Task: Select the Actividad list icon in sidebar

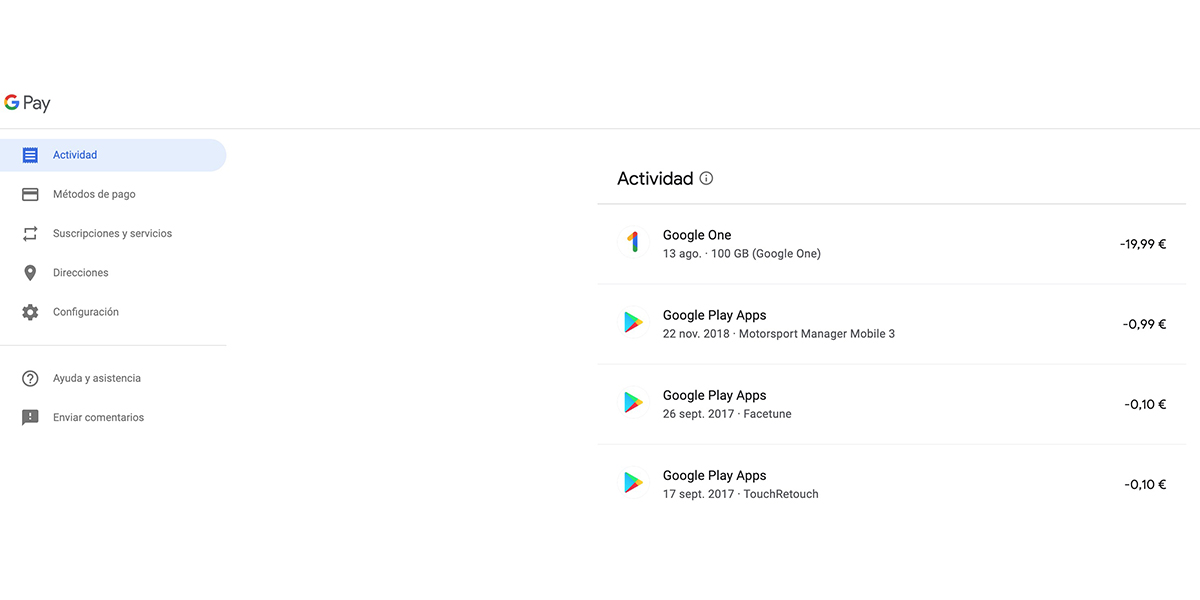Action: tap(32, 155)
